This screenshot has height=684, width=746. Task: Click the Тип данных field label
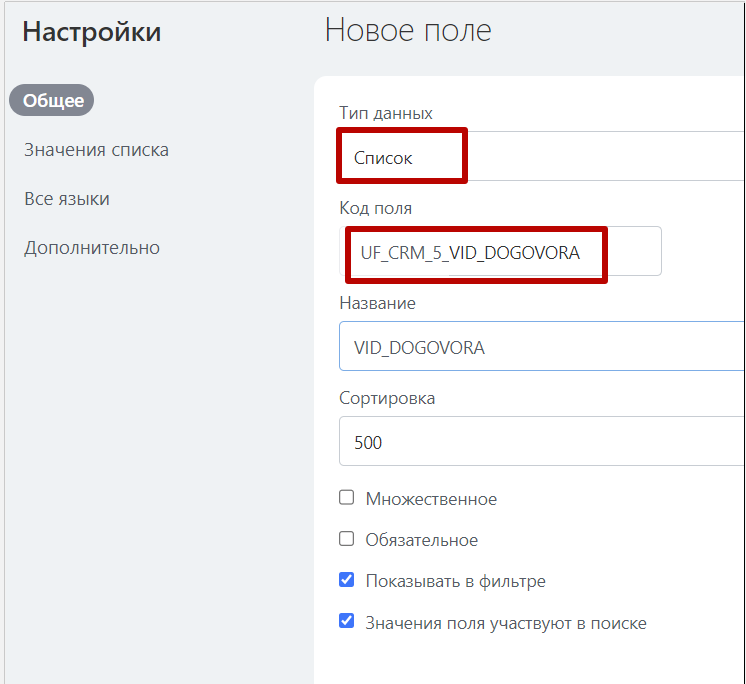[386, 113]
